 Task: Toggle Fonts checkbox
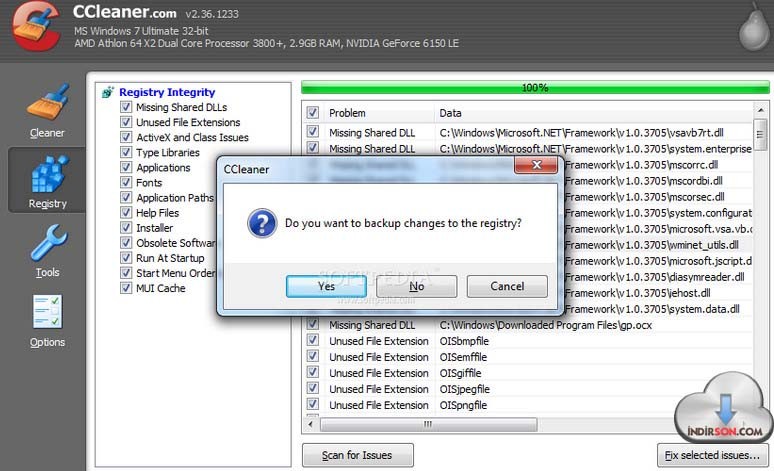[x=126, y=182]
